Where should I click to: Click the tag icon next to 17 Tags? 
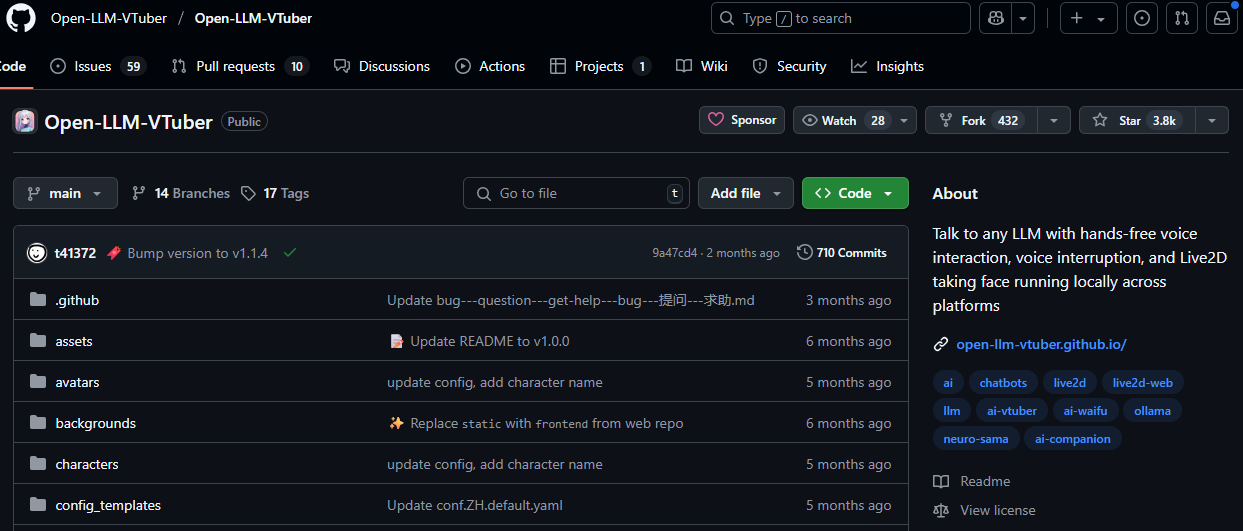[249, 193]
